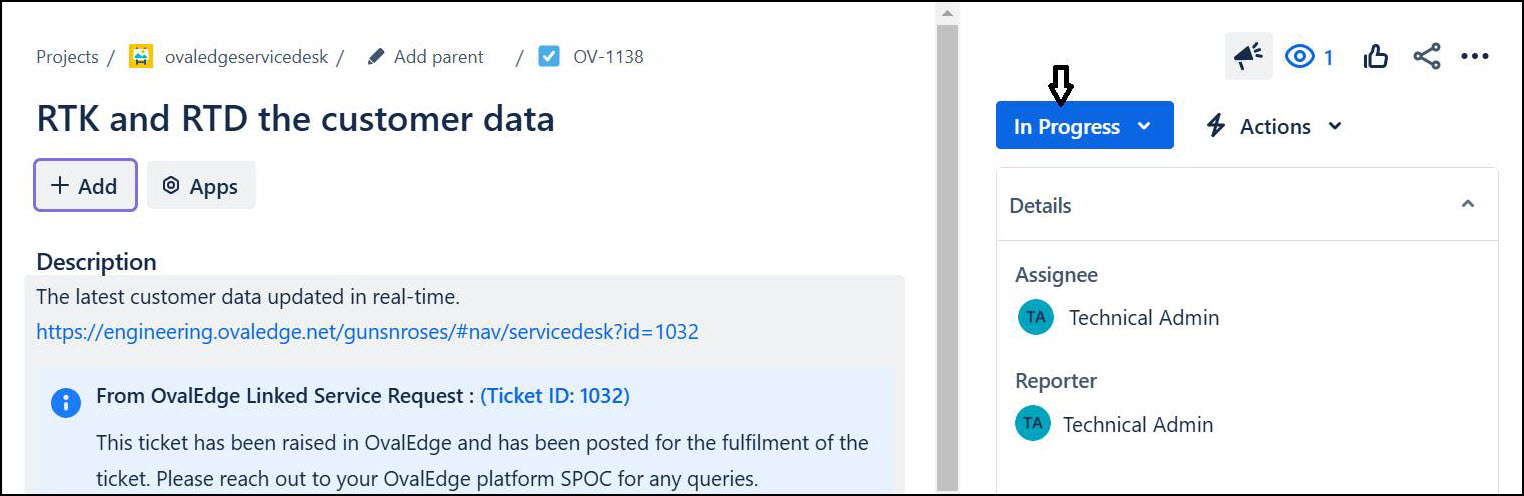1524x496 pixels.
Task: Click the blue info icon in the panel
Action: pyautogui.click(x=66, y=402)
